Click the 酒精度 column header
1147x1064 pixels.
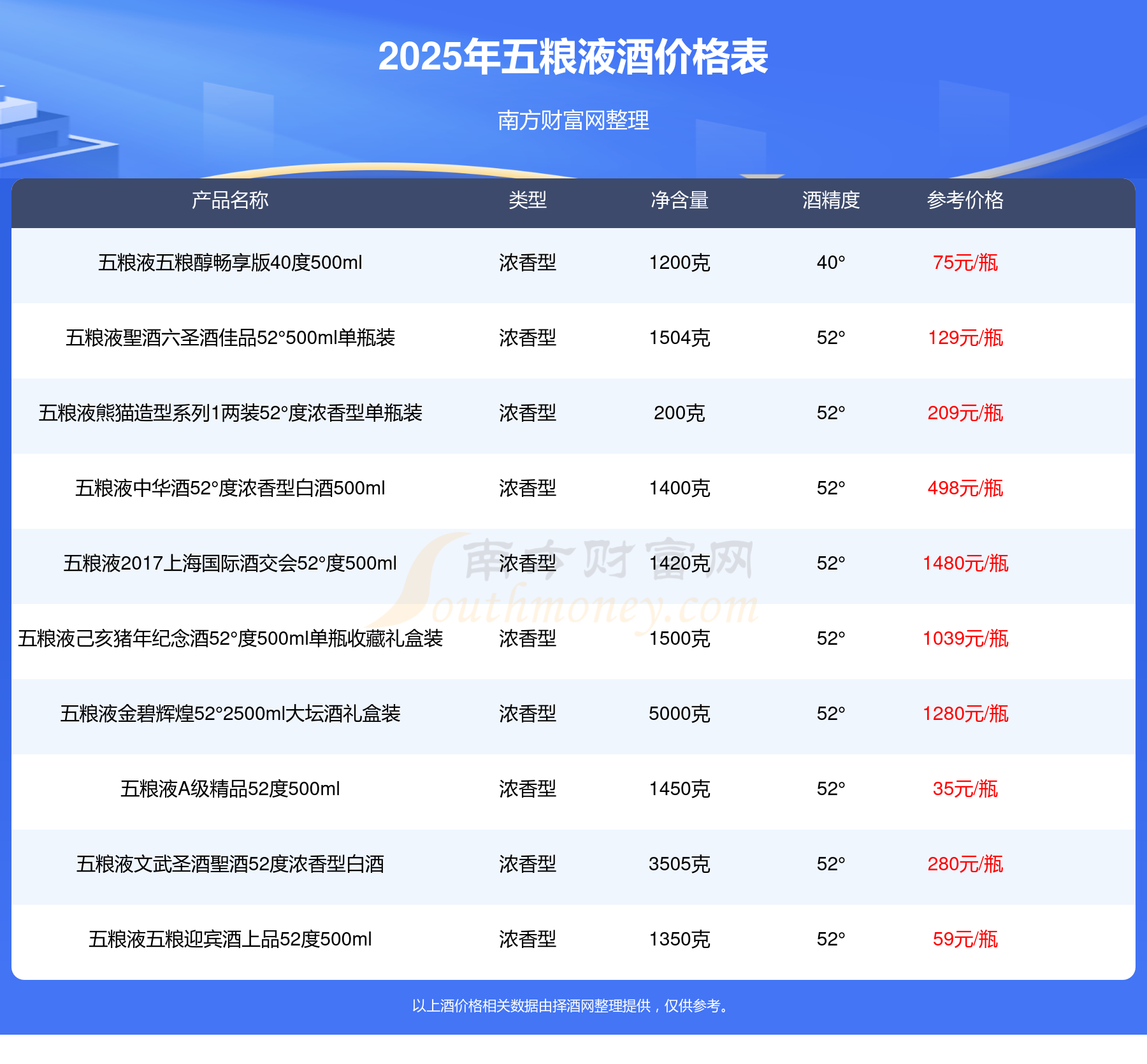point(831,200)
